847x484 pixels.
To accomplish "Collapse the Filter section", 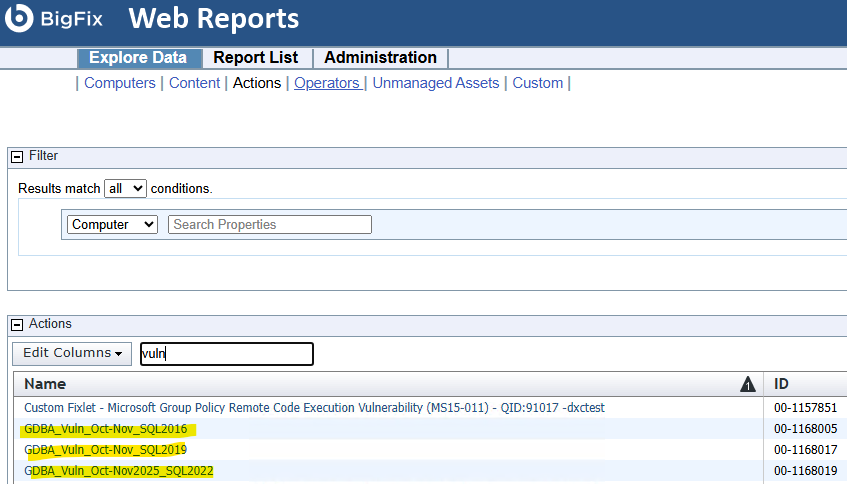I will tap(17, 156).
